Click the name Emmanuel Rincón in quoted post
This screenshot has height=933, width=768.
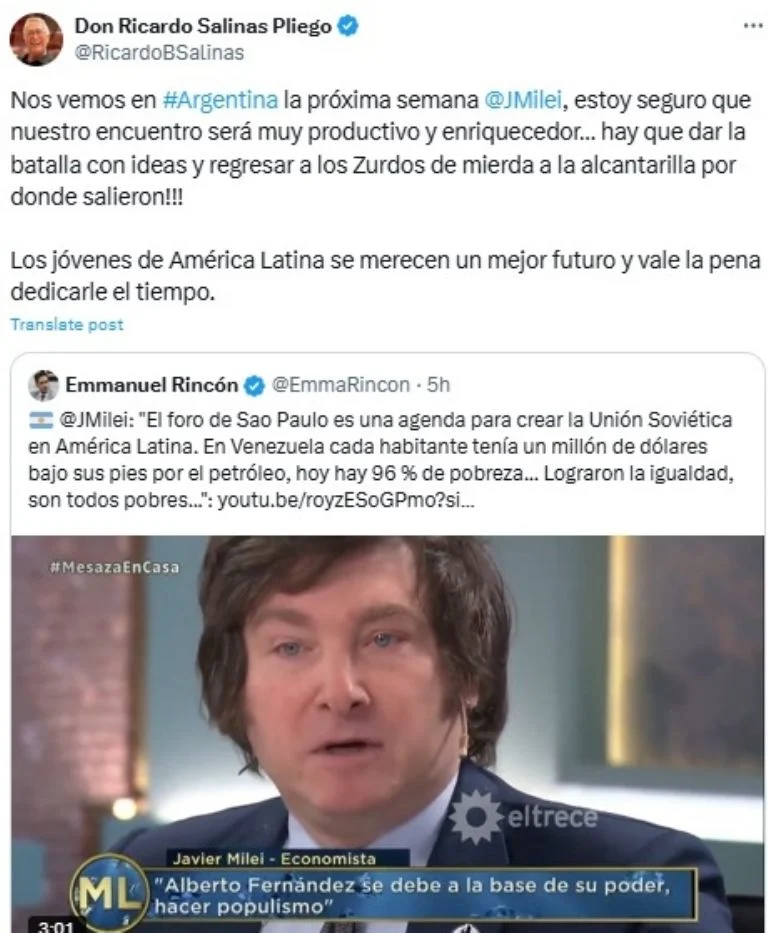[x=152, y=385]
